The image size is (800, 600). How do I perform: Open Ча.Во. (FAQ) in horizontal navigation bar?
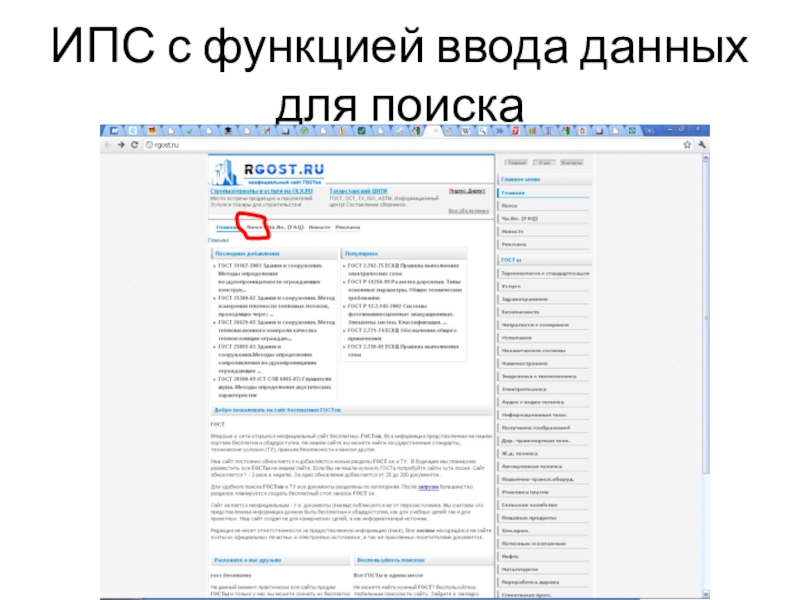[286, 227]
